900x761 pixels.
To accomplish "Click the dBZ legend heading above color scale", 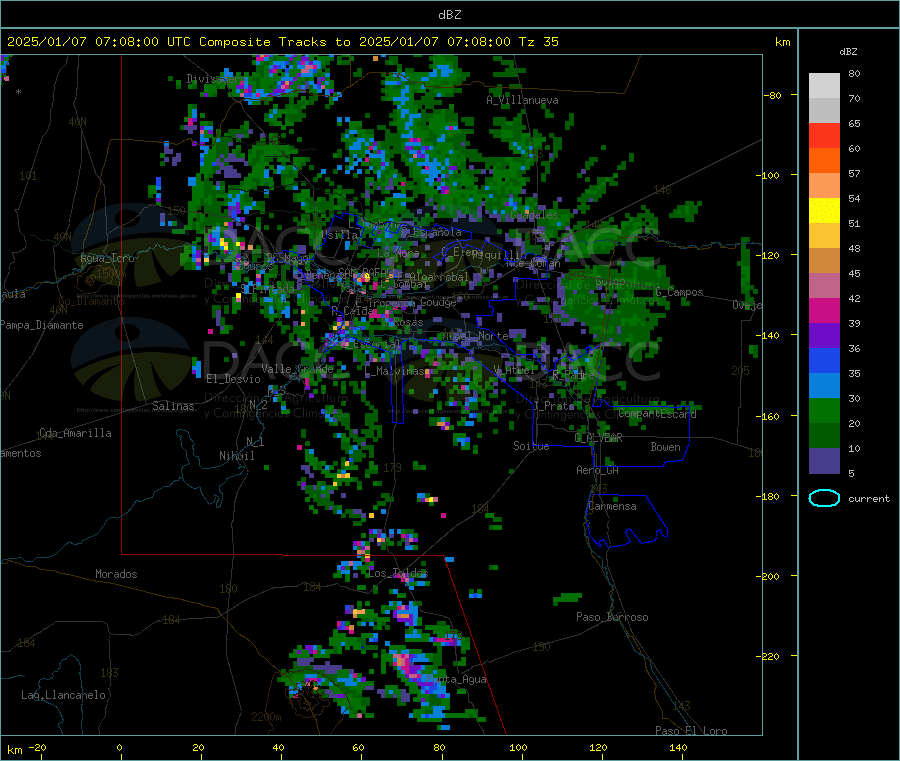I will coord(848,52).
